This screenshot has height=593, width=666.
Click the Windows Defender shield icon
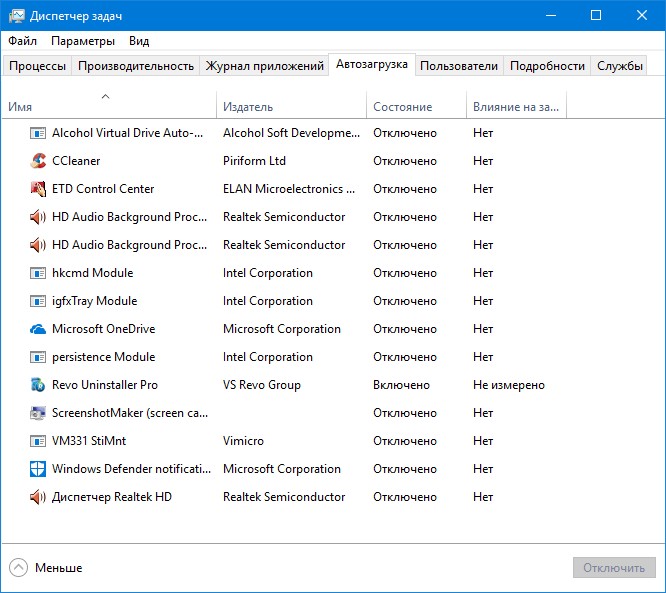coord(38,469)
